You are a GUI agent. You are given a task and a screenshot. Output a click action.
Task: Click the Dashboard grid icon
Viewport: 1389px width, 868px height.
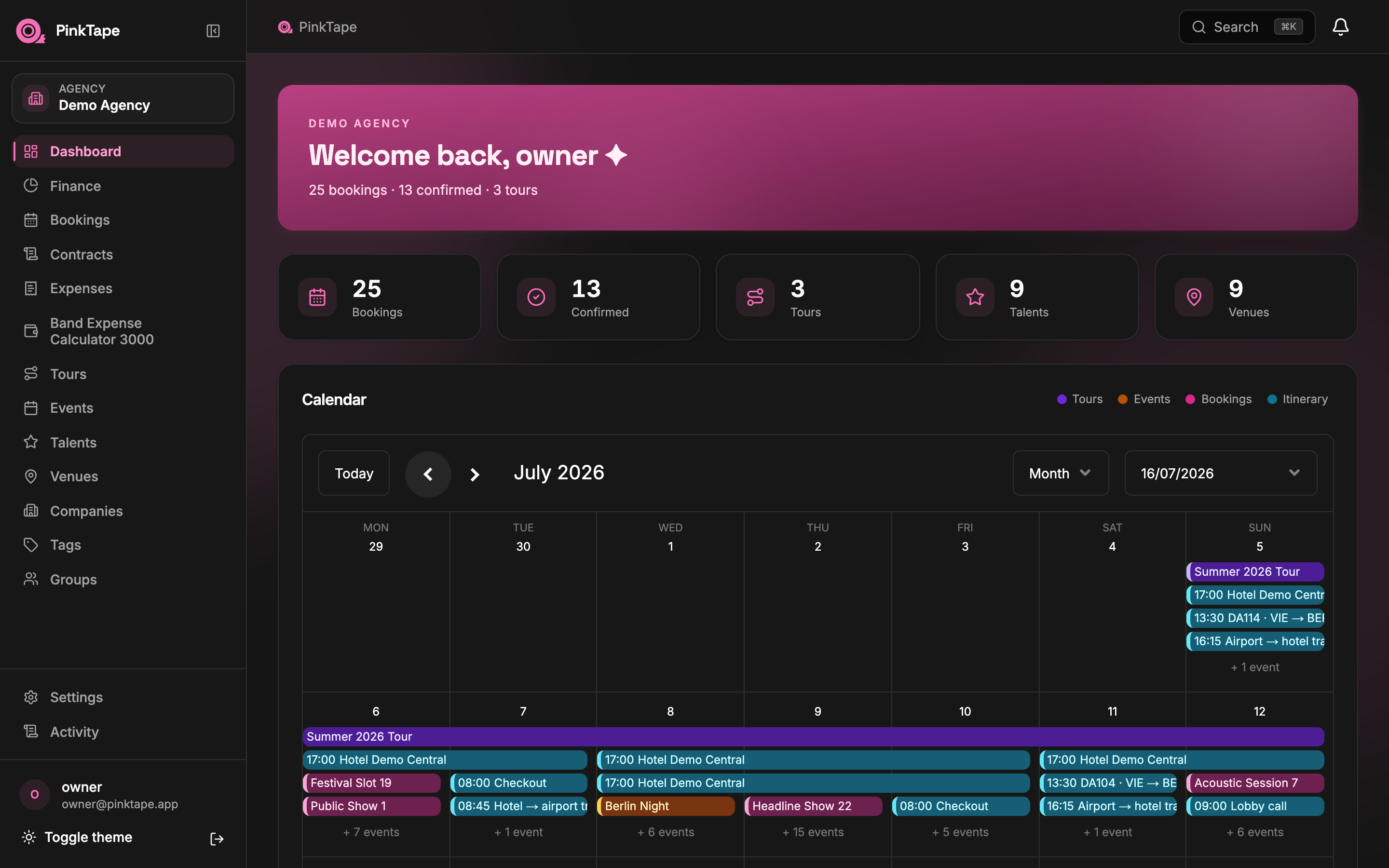pyautogui.click(x=31, y=151)
